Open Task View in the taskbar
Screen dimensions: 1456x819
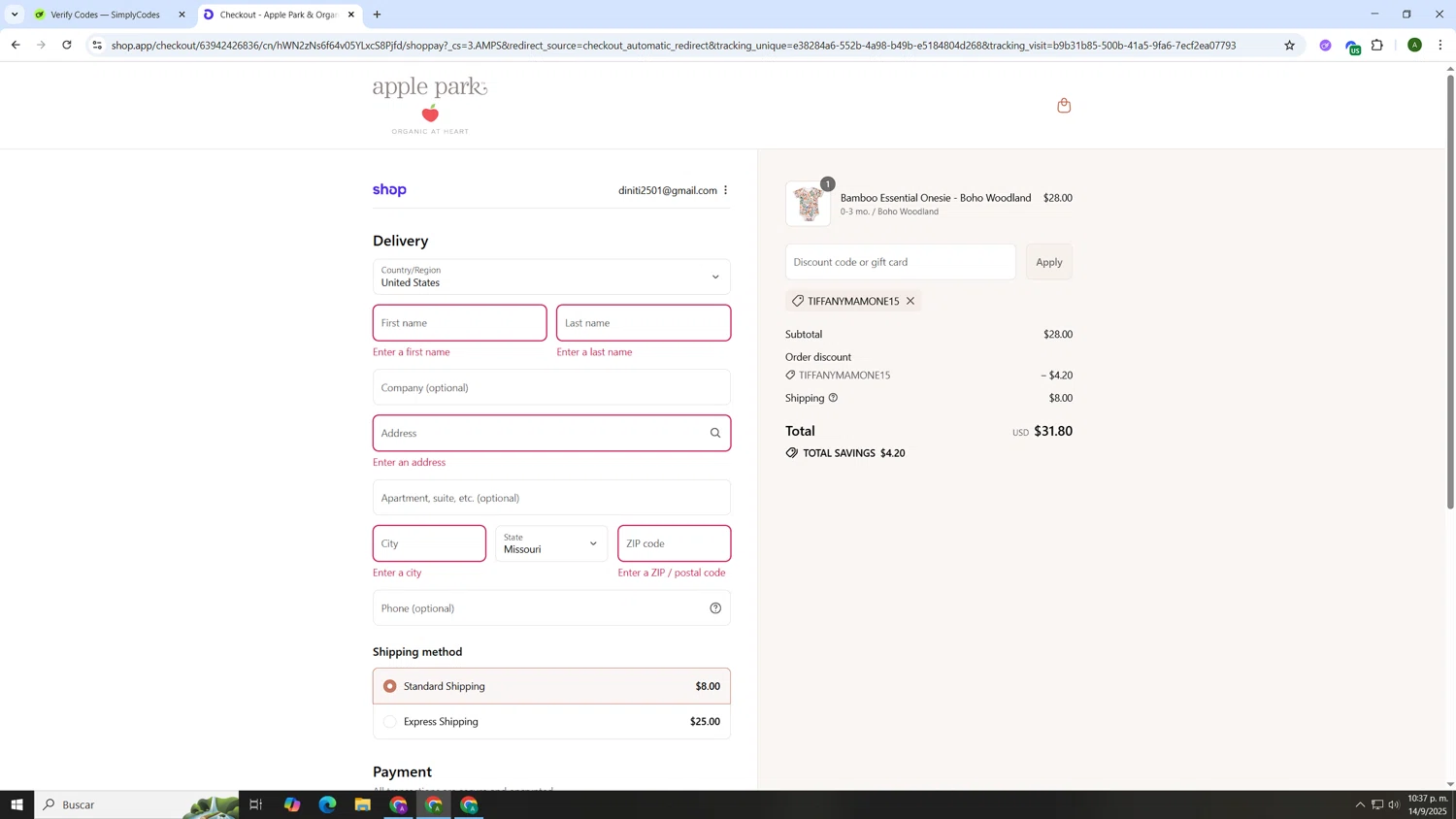click(x=256, y=804)
